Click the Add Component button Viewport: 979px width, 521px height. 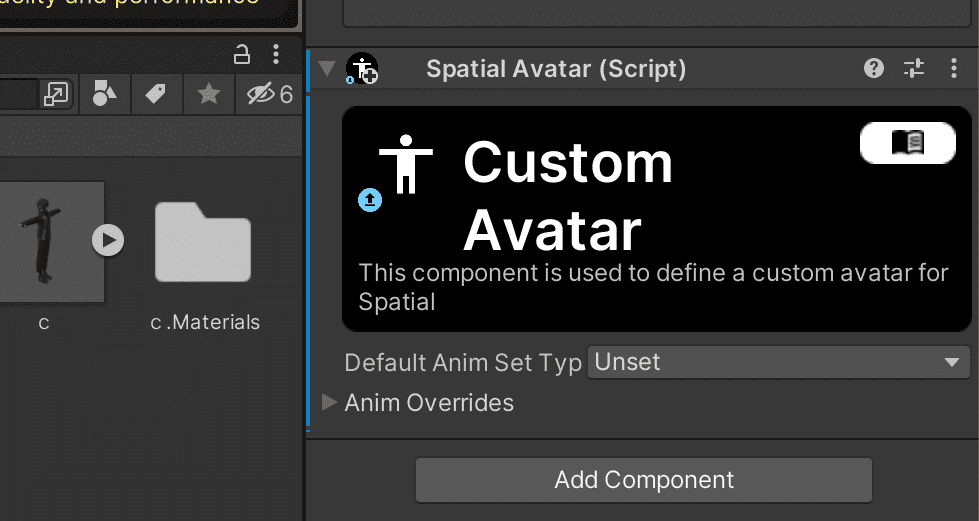(644, 480)
